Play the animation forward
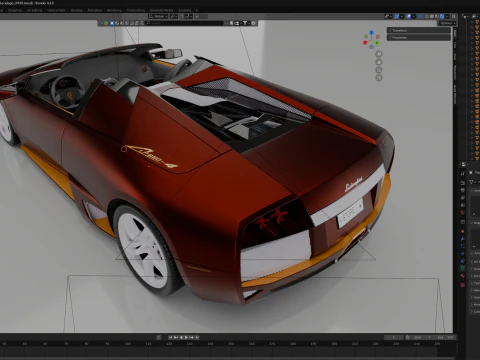Viewport: 480px width, 360px height. pyautogui.click(x=186, y=337)
